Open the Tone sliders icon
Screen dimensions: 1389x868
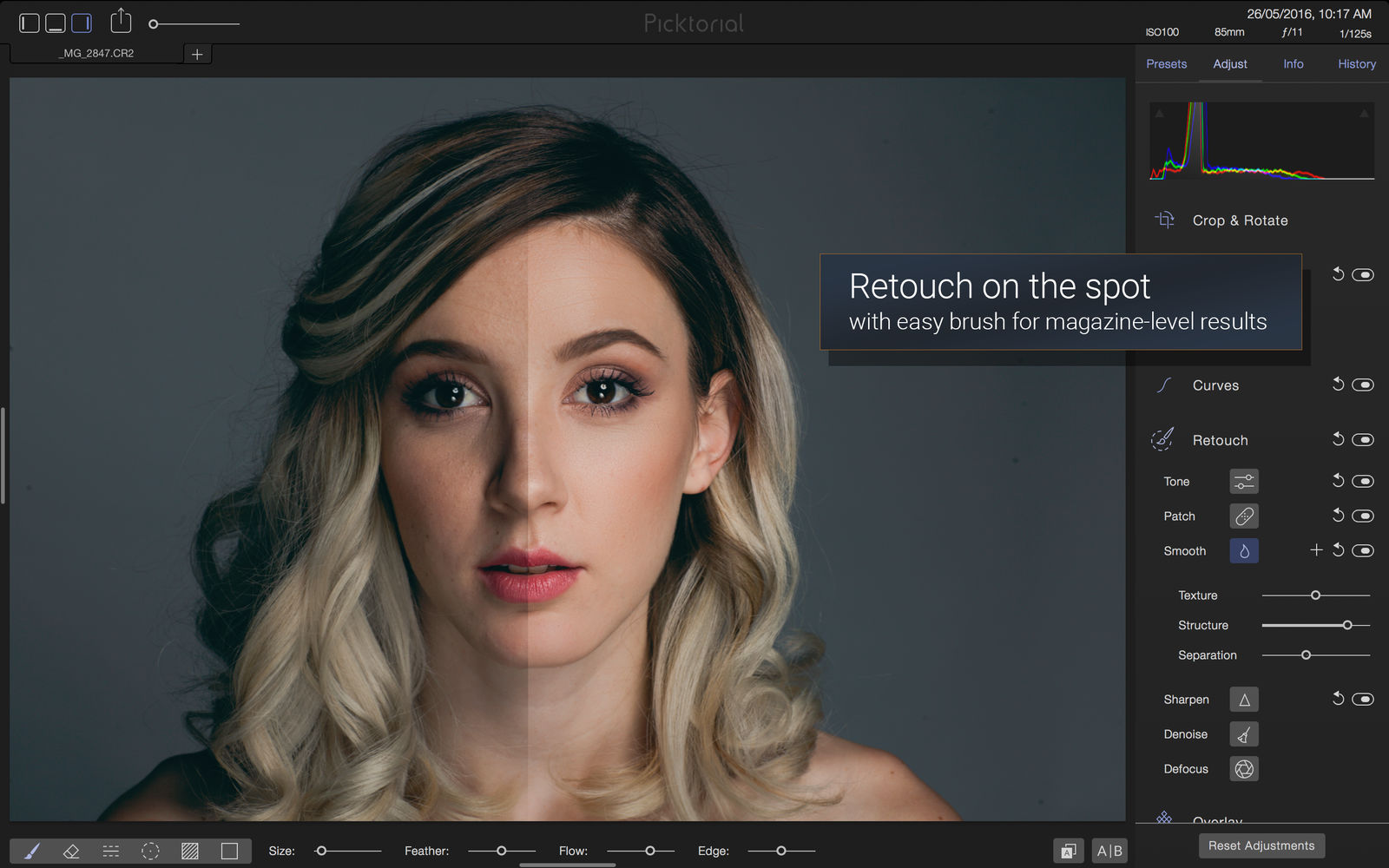click(1244, 482)
